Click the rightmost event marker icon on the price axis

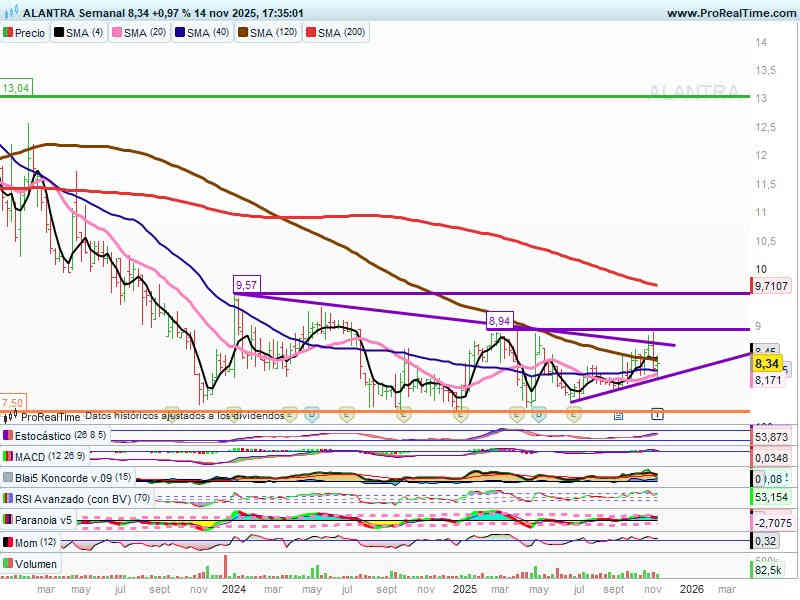[657, 412]
